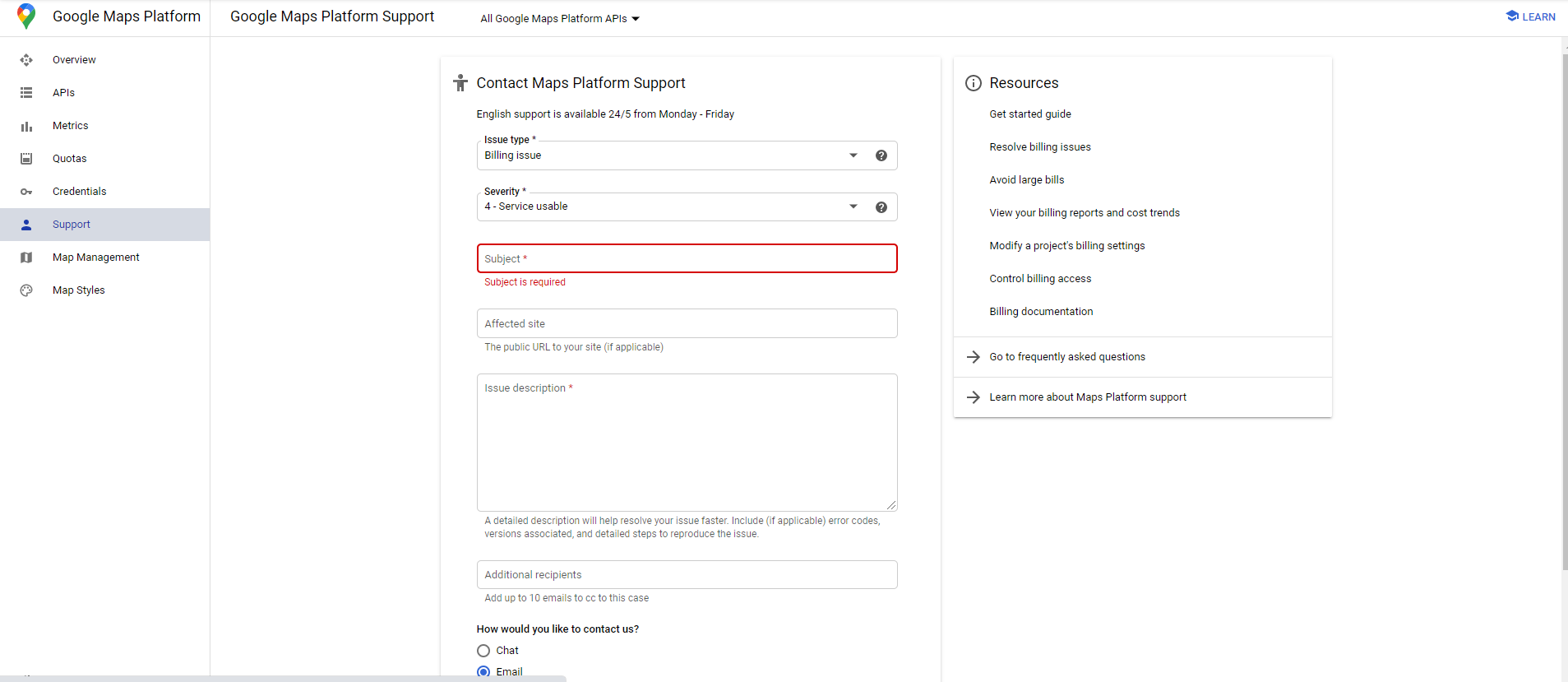Open APIs in the sidebar
The image size is (1568, 682).
(104, 93)
